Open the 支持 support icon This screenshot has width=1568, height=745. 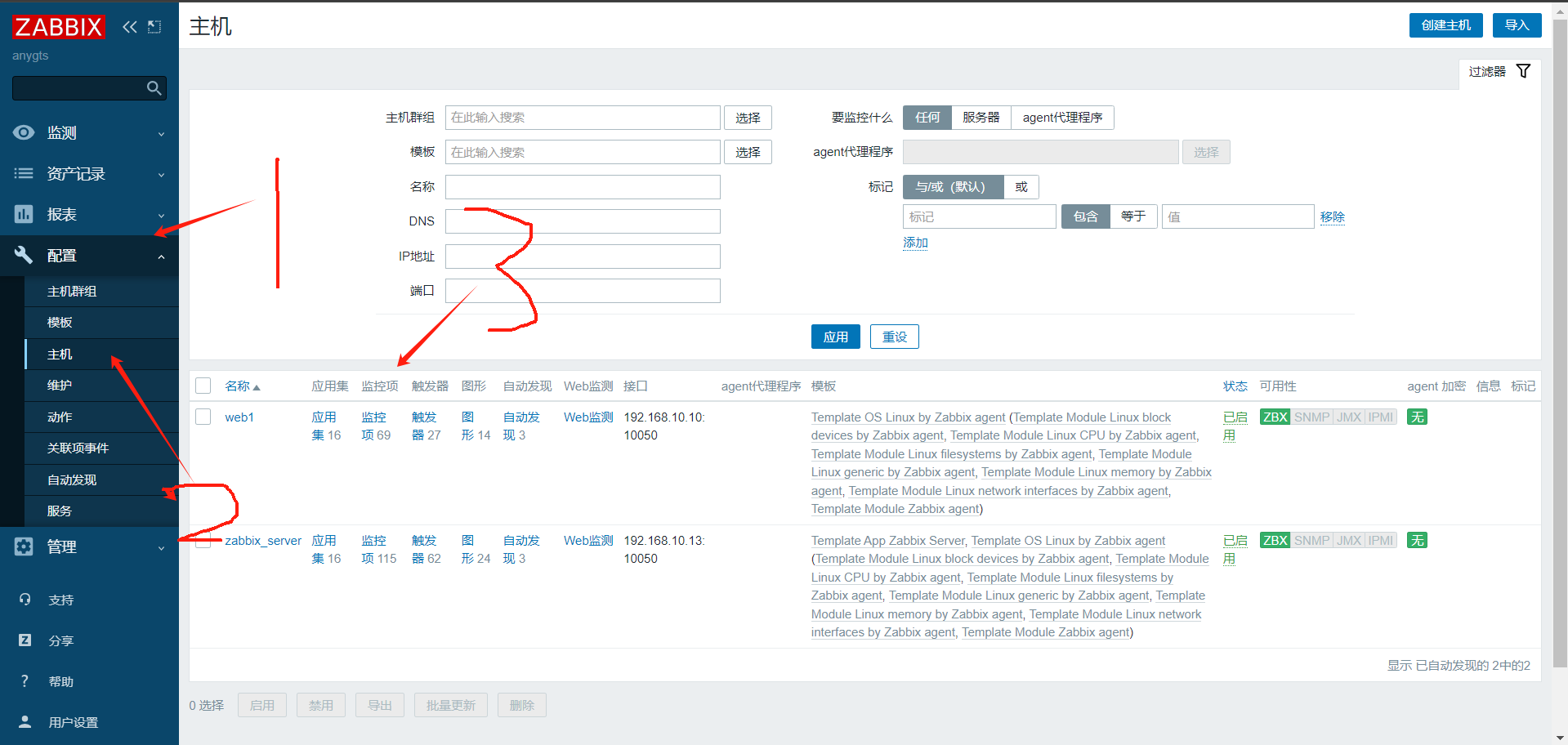point(25,600)
